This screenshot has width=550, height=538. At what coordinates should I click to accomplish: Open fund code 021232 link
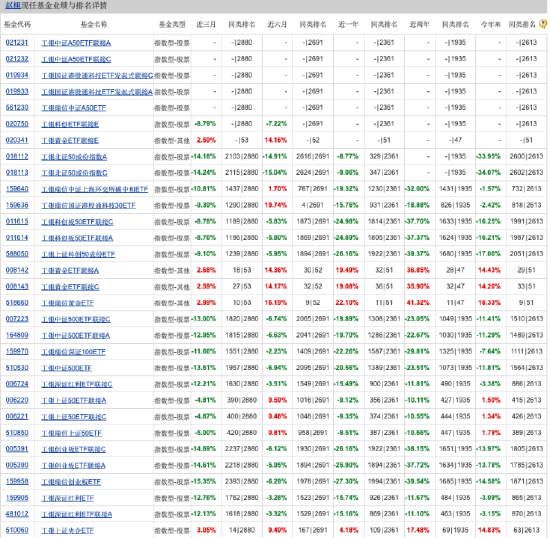[x=17, y=59]
